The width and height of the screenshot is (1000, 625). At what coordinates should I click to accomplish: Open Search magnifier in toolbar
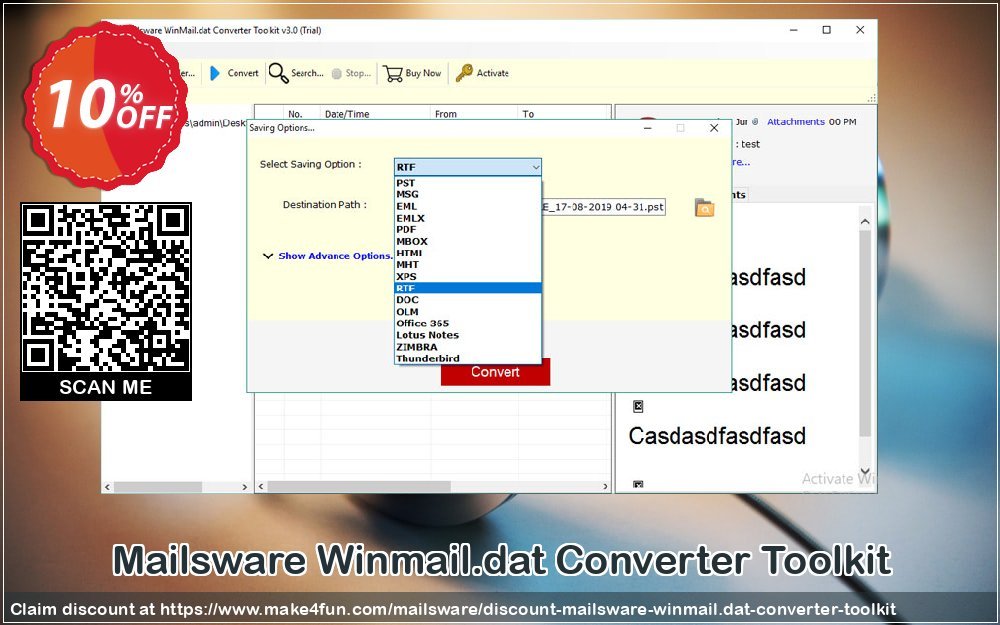tap(278, 73)
